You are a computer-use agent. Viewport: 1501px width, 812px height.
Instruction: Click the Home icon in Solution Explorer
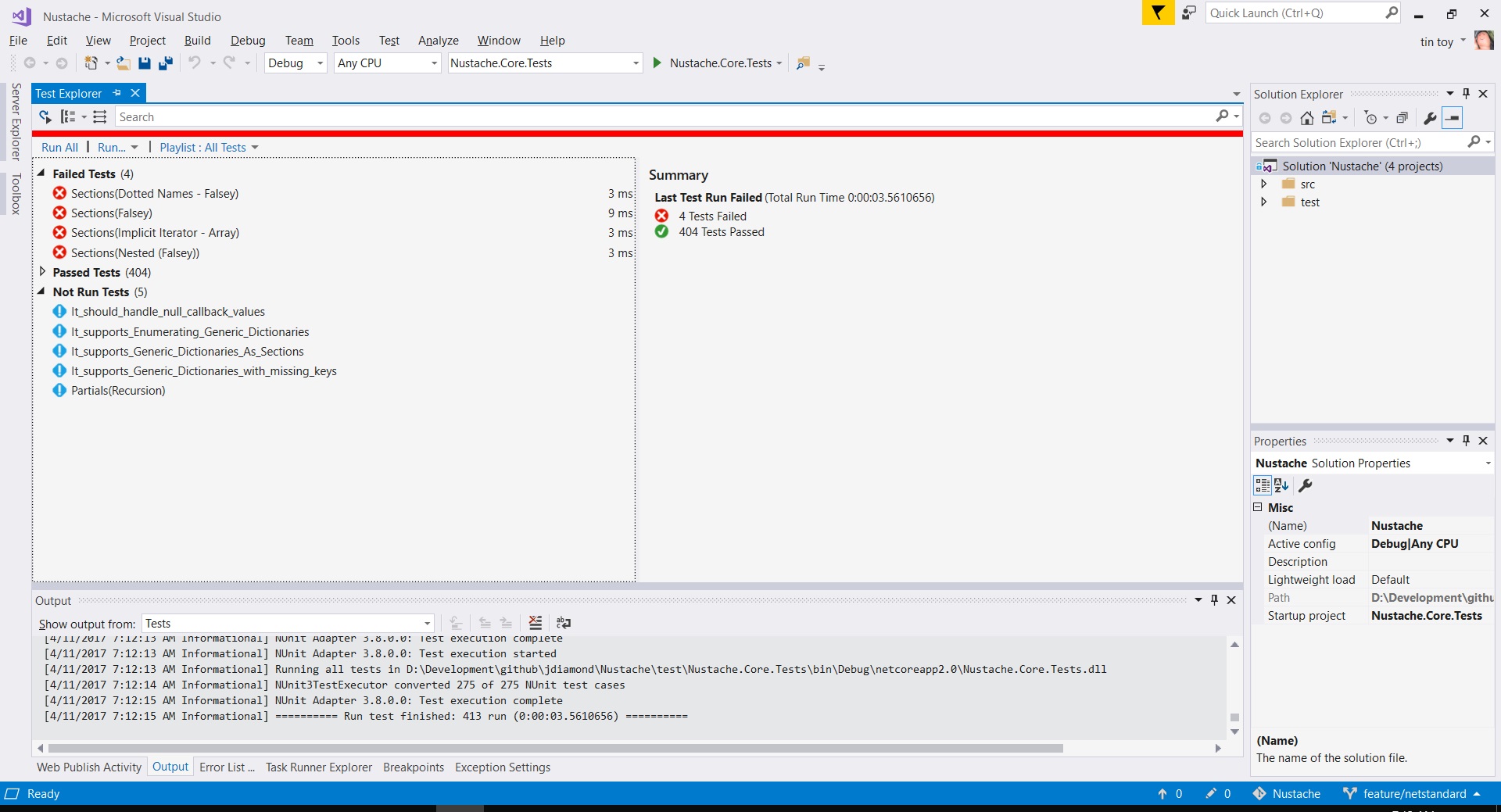[1306, 118]
